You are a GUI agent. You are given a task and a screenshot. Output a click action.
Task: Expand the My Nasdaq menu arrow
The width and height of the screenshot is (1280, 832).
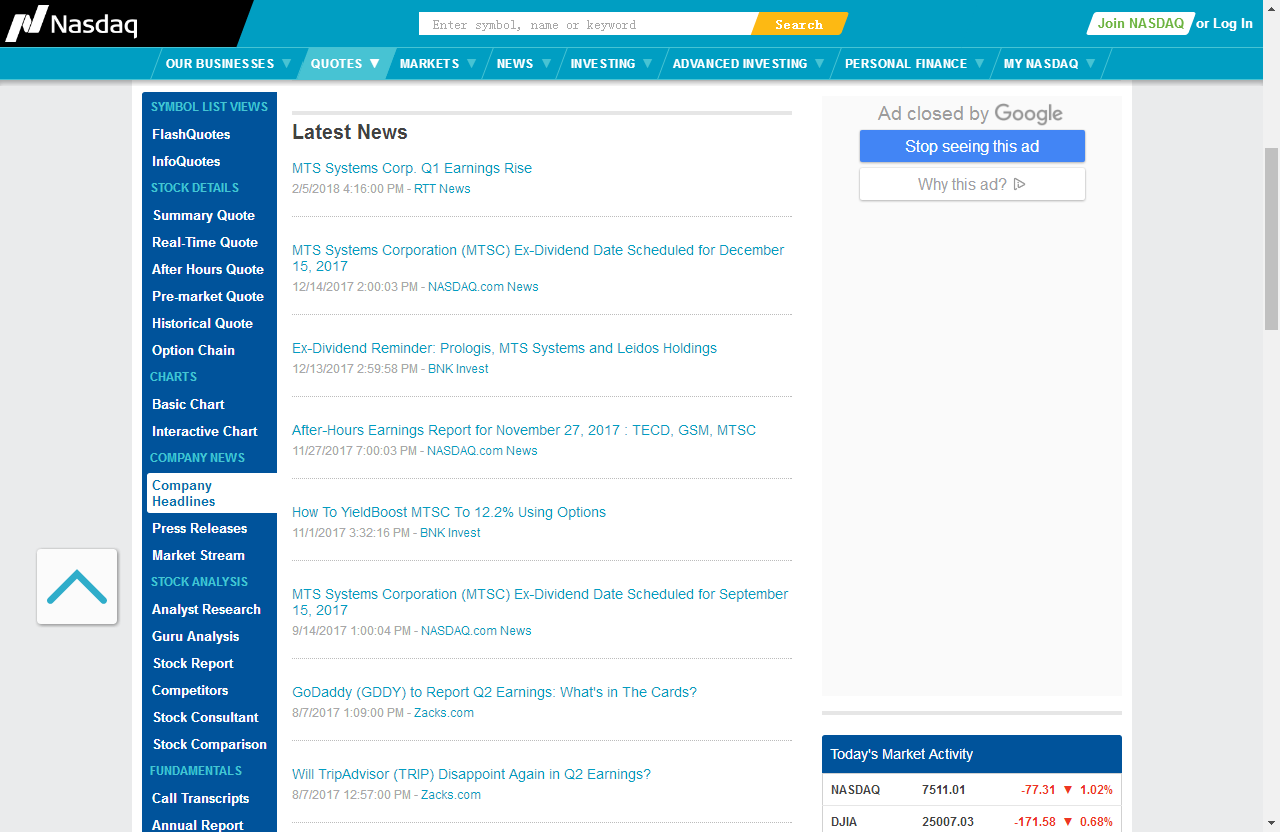[1091, 63]
